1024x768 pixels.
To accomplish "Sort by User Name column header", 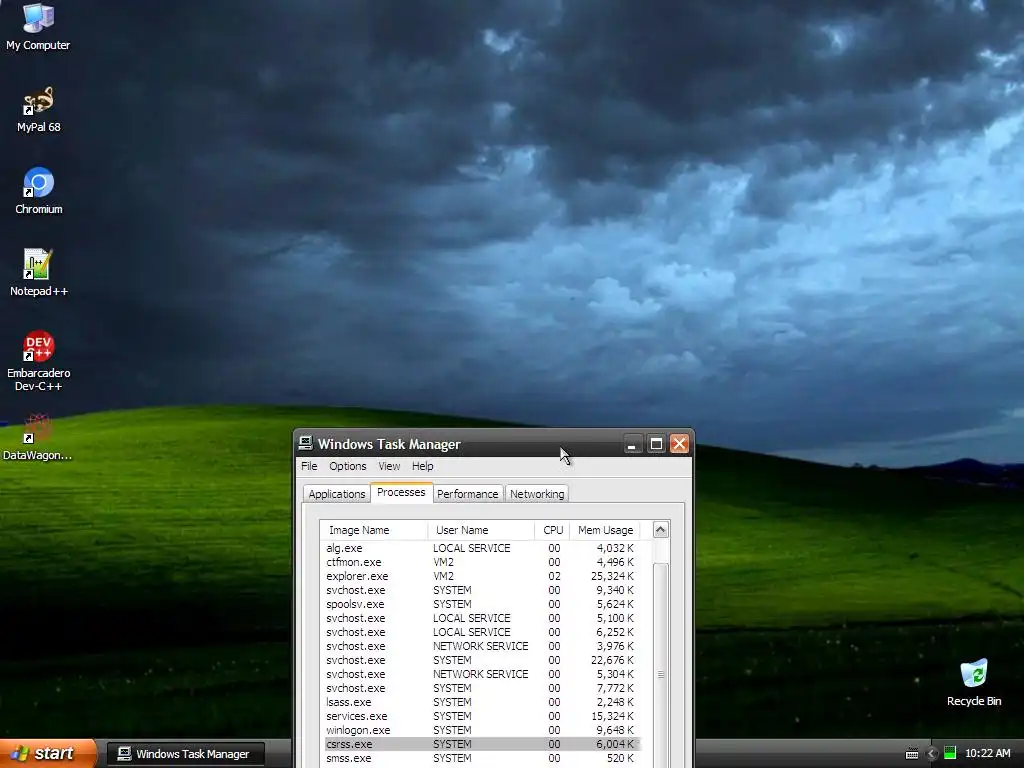I will tap(481, 530).
